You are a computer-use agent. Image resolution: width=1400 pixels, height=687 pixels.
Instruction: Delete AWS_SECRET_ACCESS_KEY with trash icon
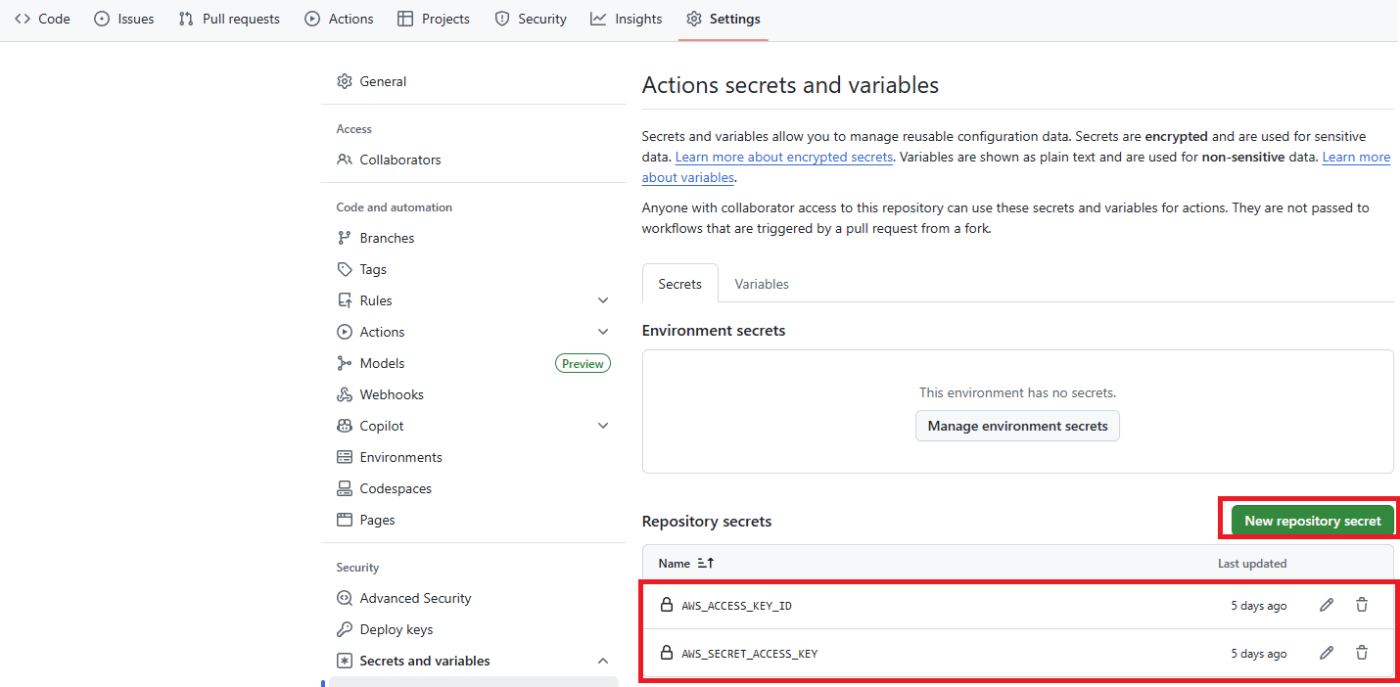click(x=1361, y=653)
